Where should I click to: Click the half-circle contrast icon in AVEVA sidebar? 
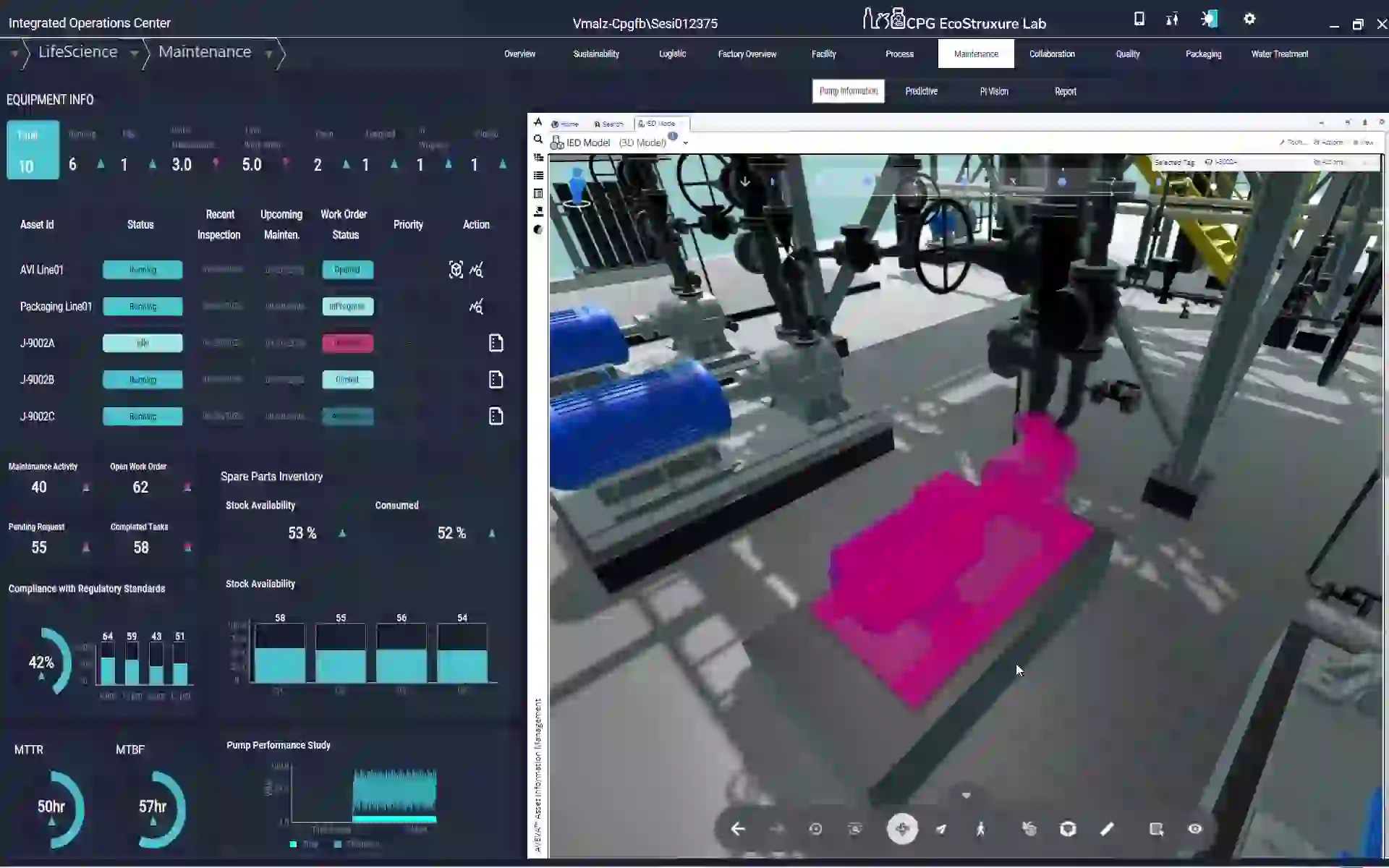click(538, 229)
